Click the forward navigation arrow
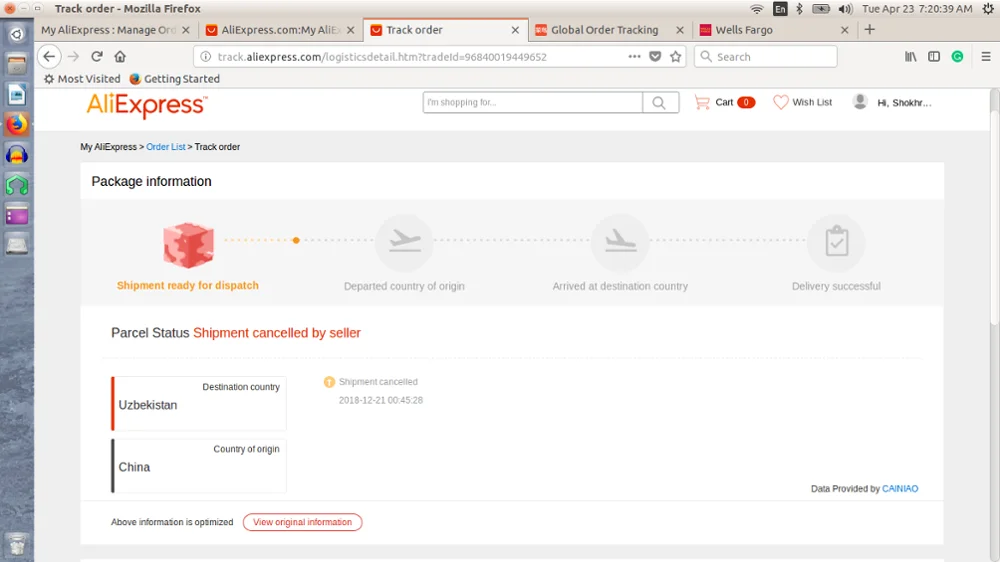 (73, 57)
